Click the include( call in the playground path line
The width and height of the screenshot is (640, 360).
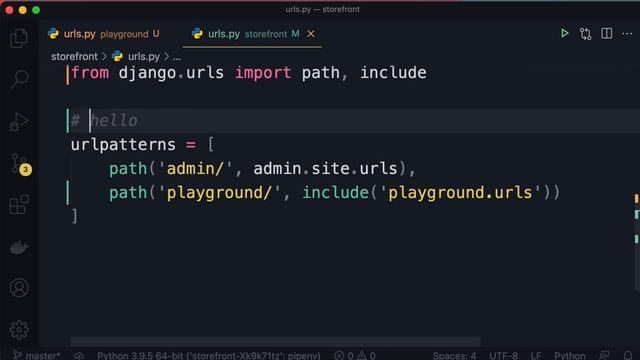[x=336, y=193]
